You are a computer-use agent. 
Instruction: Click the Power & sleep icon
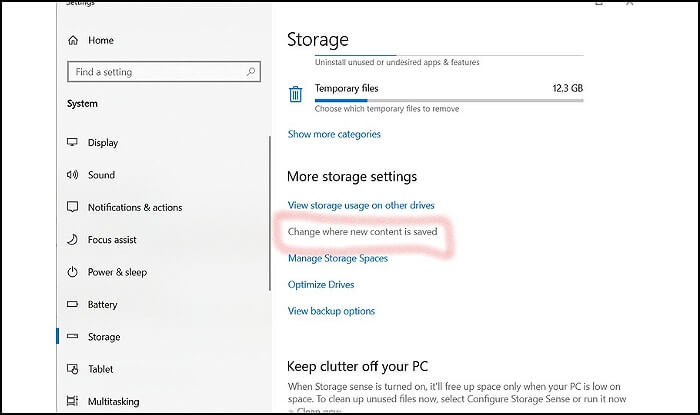[x=73, y=272]
